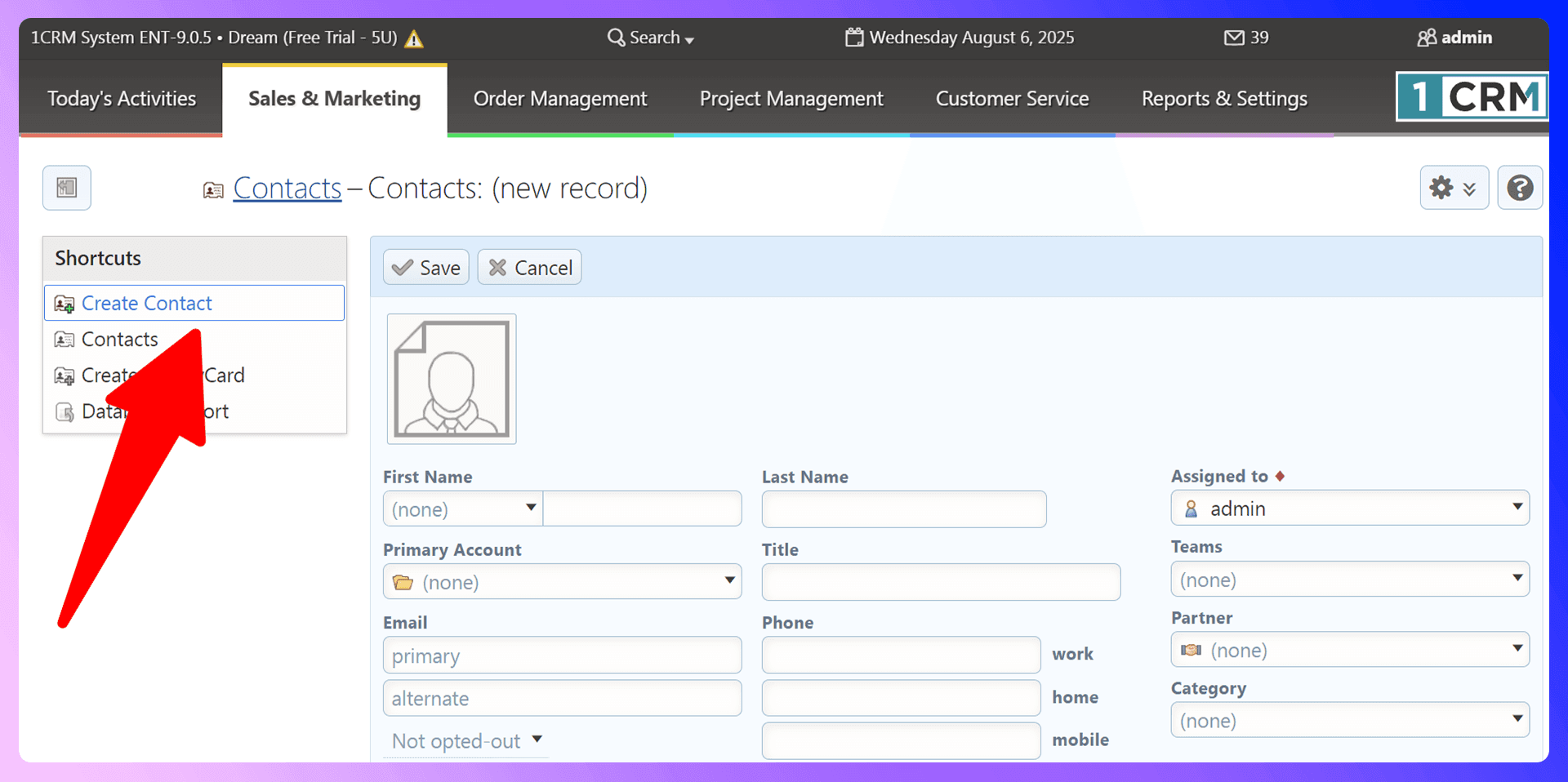
Task: Click the admin username text
Action: coord(1467,38)
